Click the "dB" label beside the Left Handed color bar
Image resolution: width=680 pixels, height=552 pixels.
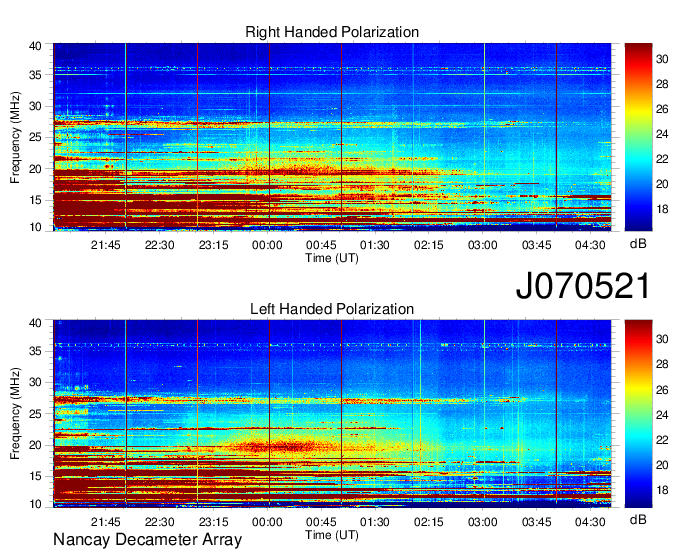[x=638, y=520]
